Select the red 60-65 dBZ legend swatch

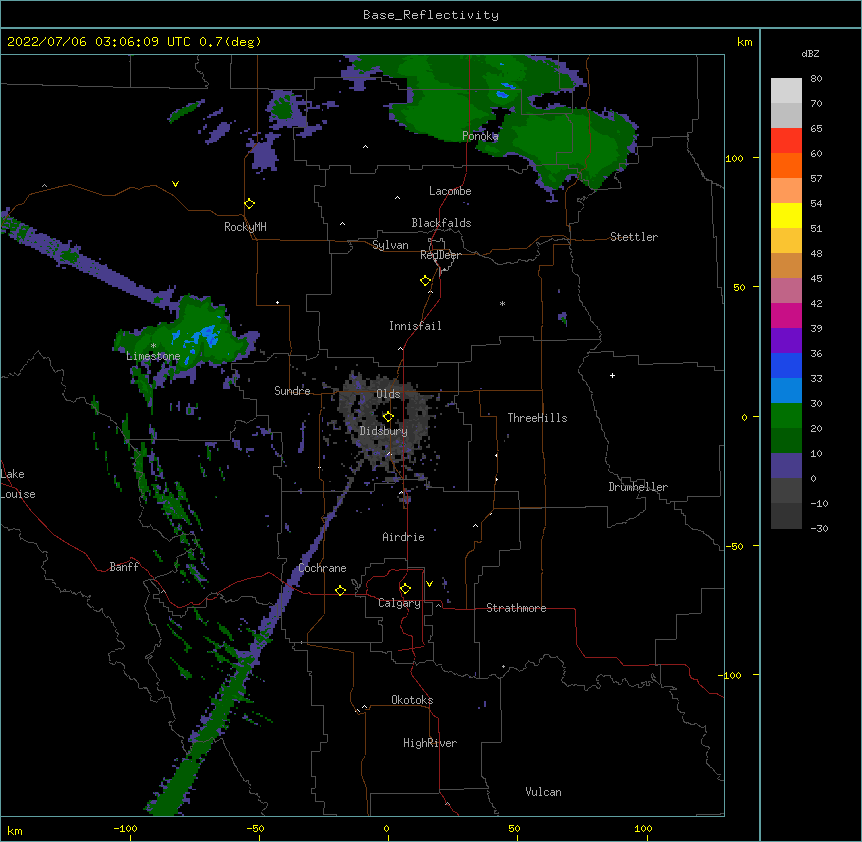[786, 141]
